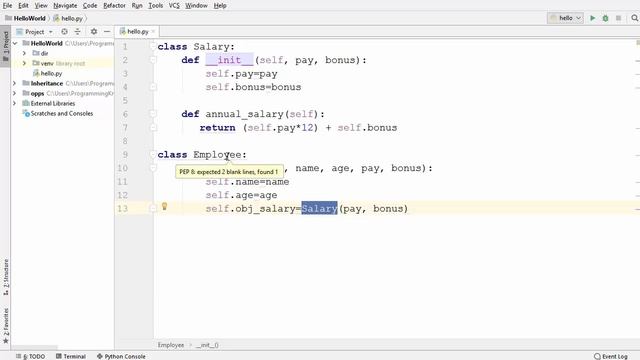Expand the External Libraries node
The width and height of the screenshot is (640, 360).
click(x=15, y=103)
